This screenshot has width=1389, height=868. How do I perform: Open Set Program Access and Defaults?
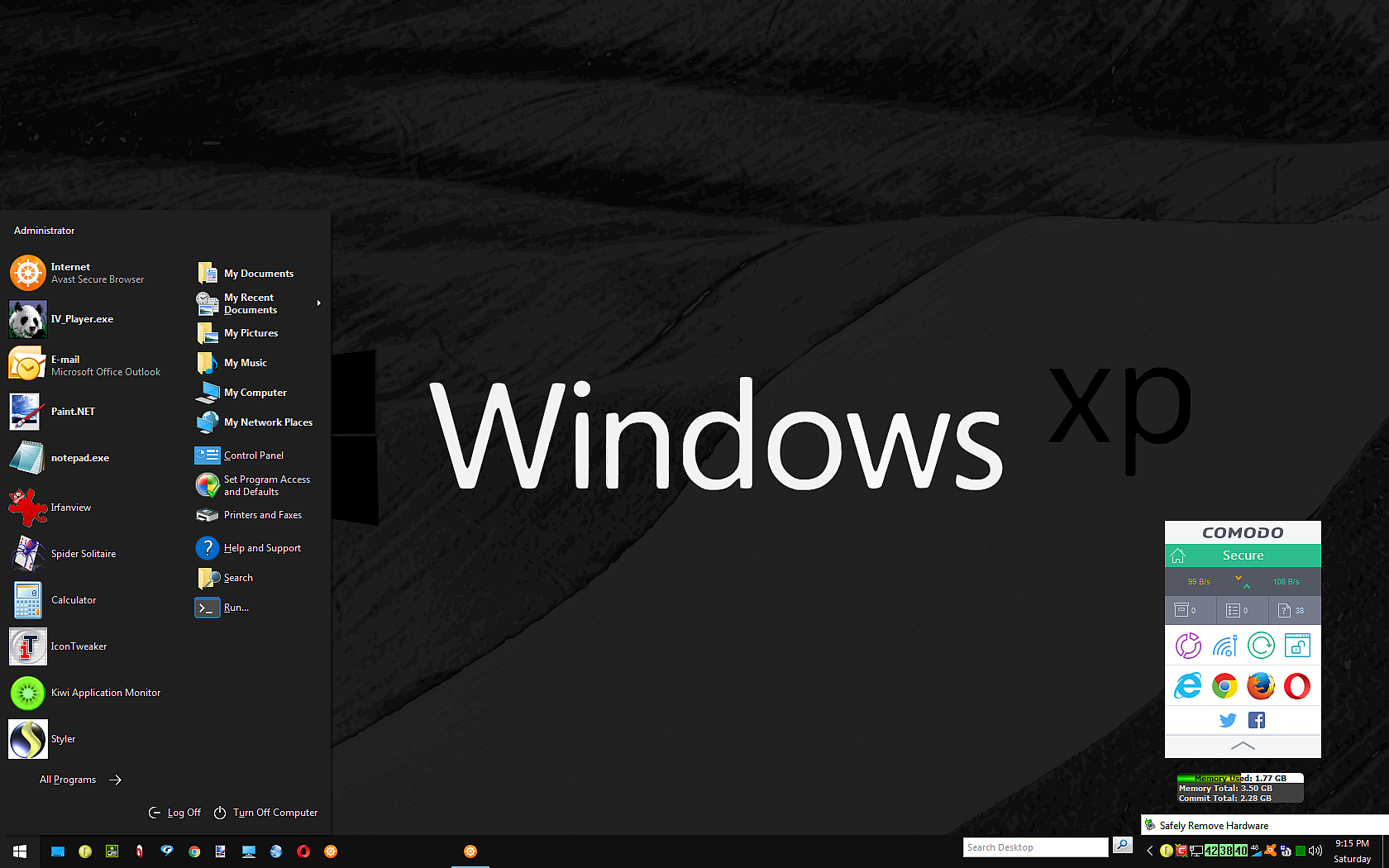(x=259, y=485)
